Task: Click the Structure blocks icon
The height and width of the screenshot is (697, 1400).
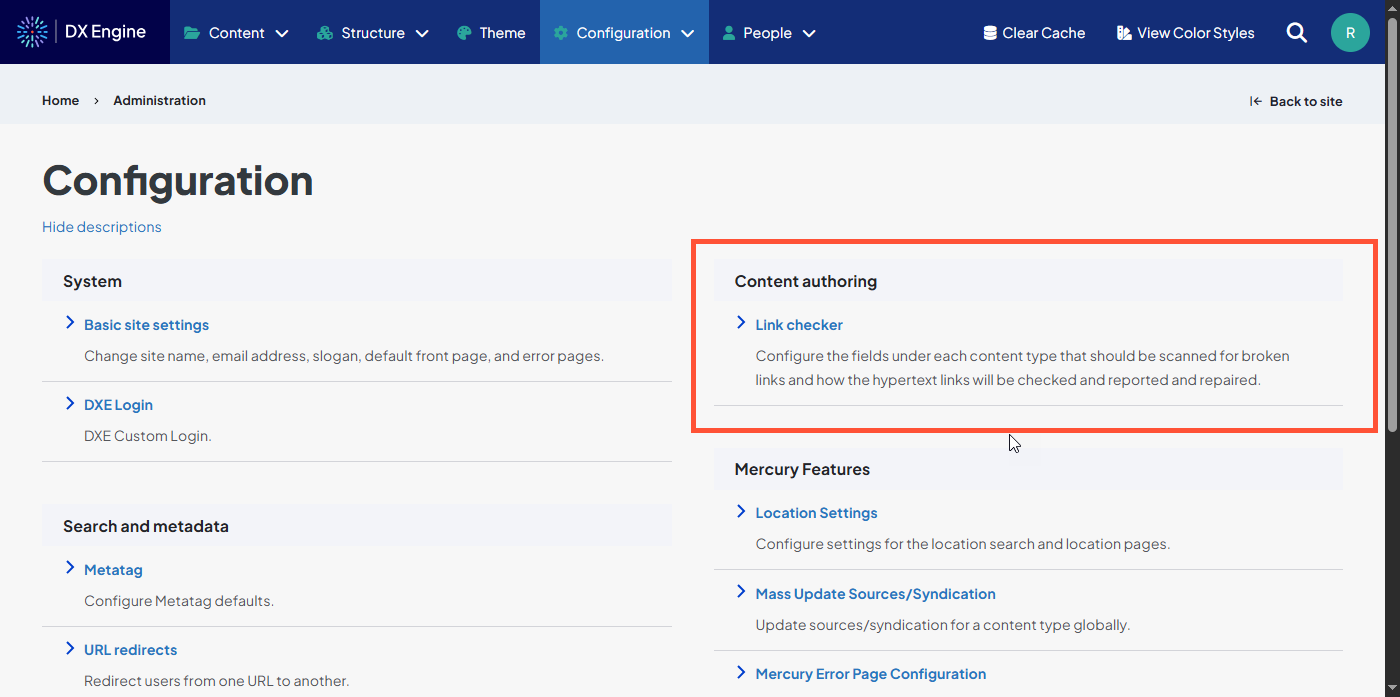Action: 324,33
